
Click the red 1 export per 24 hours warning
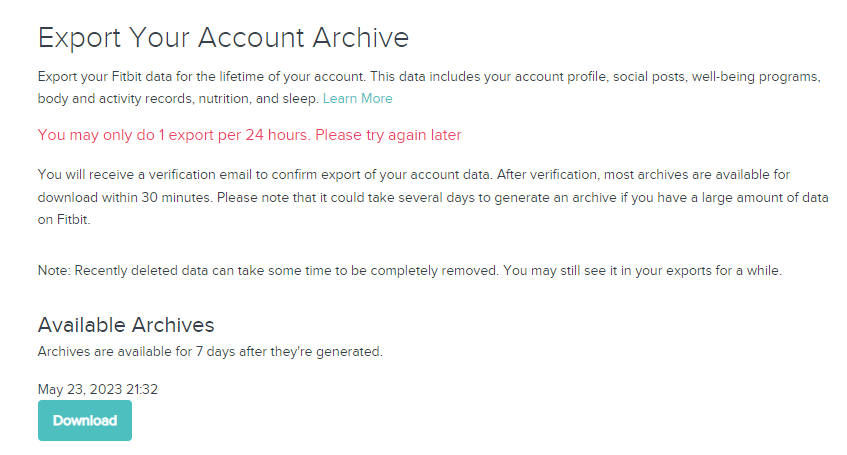[x=249, y=135]
